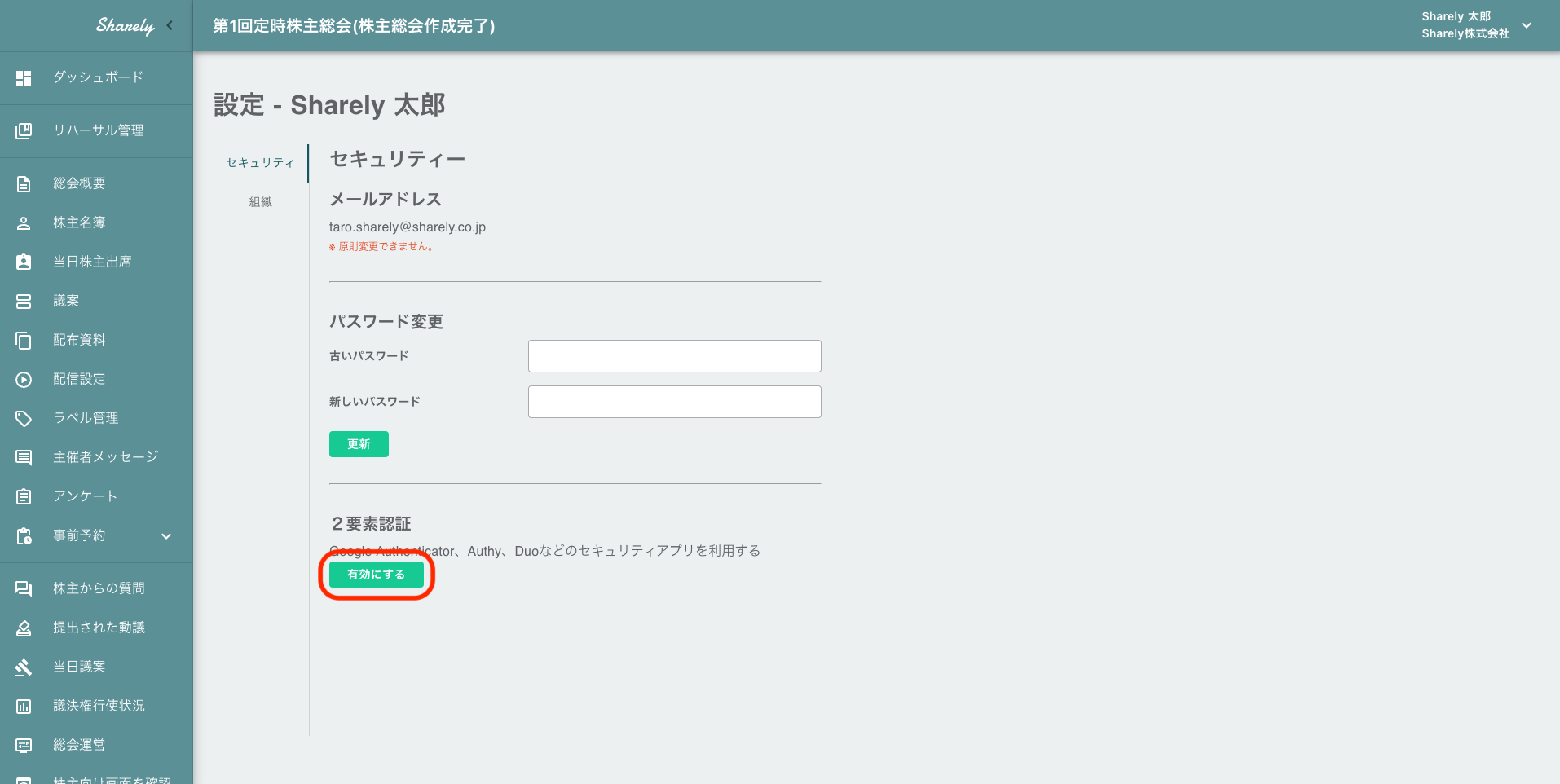Enable two-factor auth via 有効にする
This screenshot has width=1560, height=784.
376,574
